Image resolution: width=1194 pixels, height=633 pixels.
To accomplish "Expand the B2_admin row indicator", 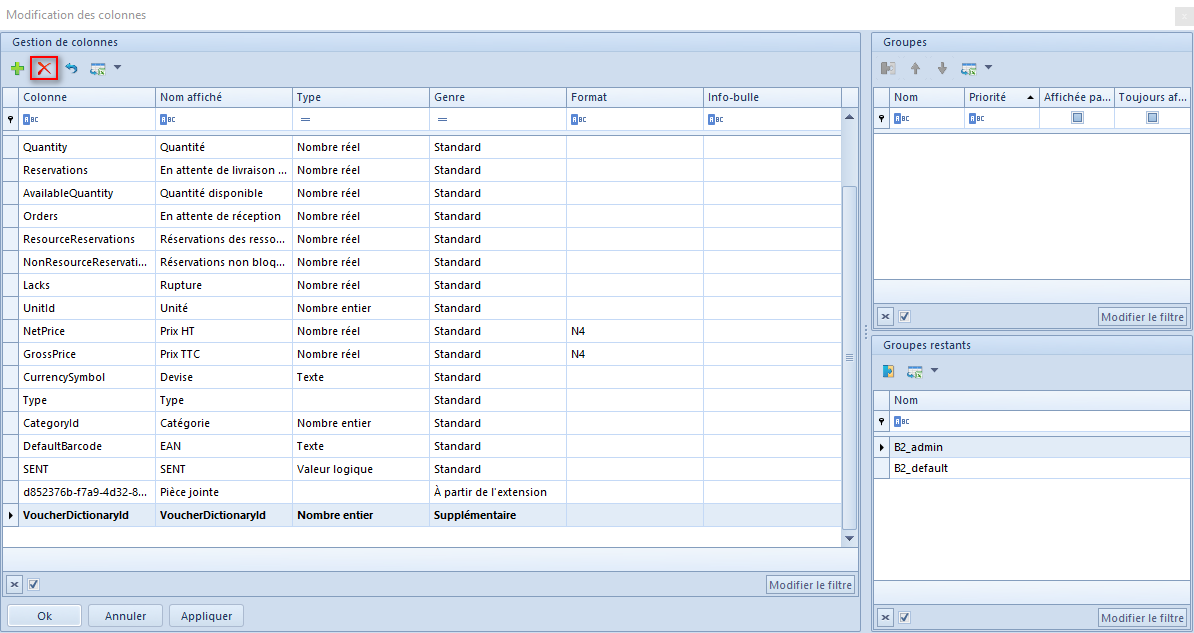I will coord(881,447).
